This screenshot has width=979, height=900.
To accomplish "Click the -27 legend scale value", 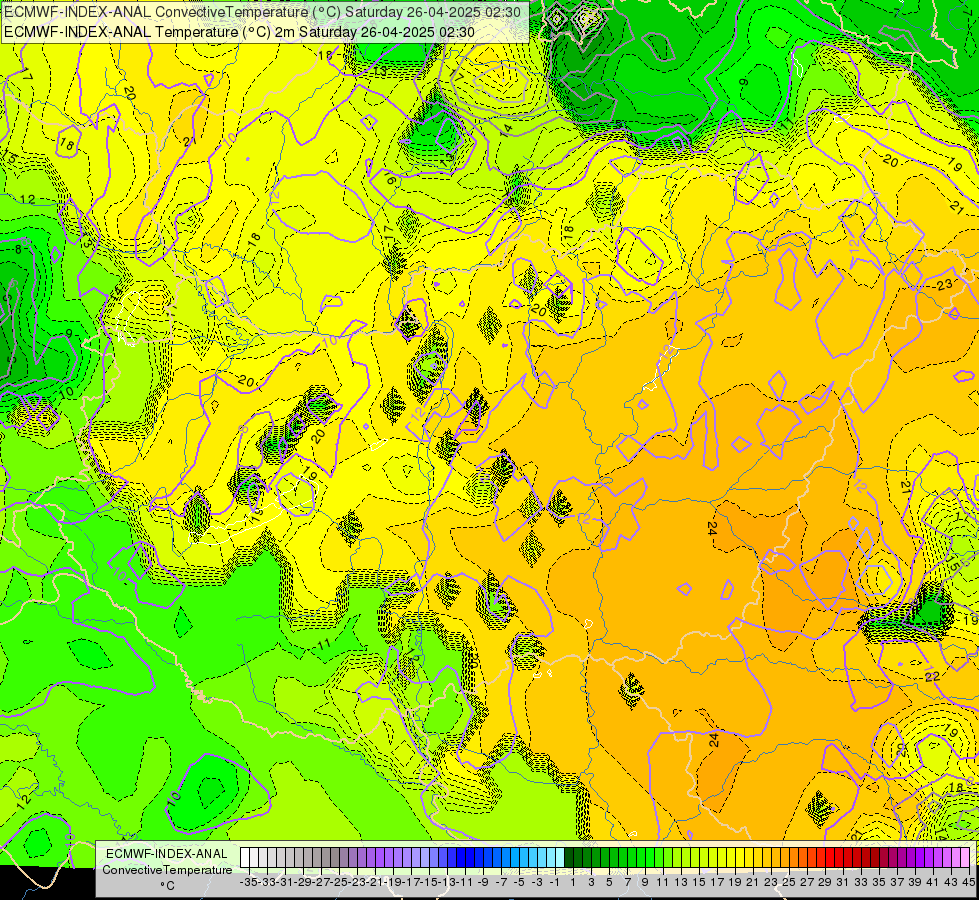I will pos(322,883).
